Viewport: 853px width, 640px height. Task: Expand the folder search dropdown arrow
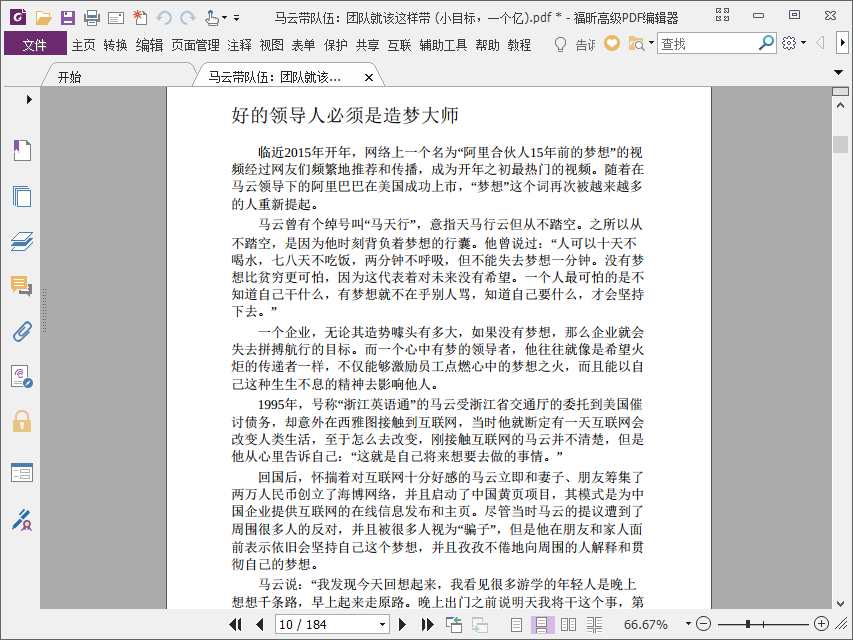pos(651,43)
